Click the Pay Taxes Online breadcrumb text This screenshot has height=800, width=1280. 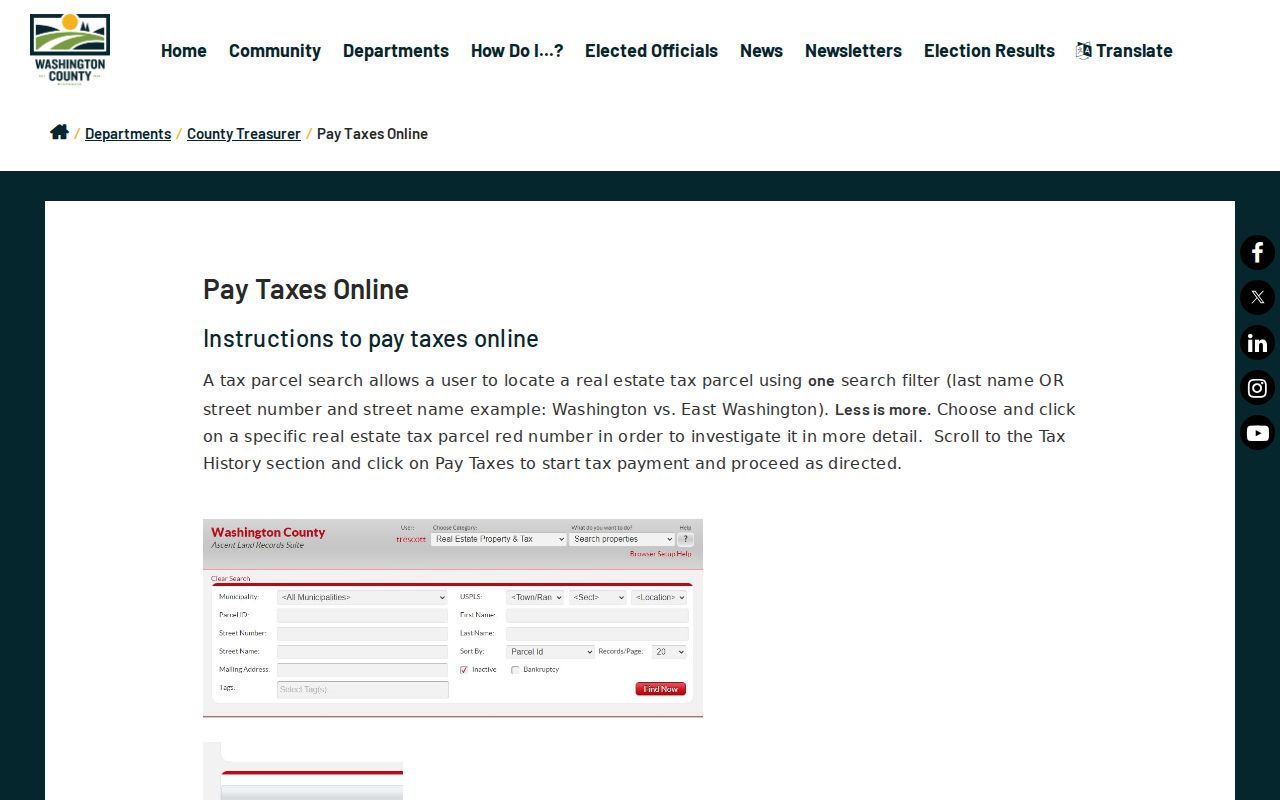[x=372, y=133]
